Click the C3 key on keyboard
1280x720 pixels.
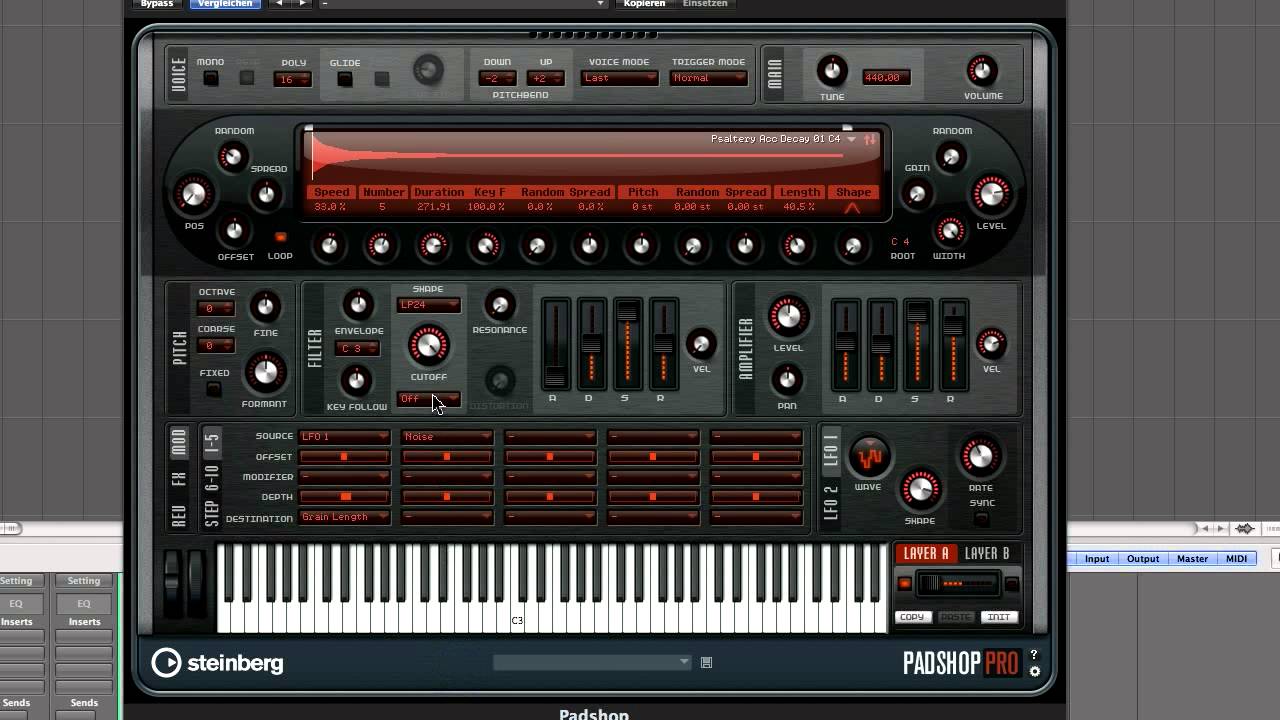coord(517,590)
